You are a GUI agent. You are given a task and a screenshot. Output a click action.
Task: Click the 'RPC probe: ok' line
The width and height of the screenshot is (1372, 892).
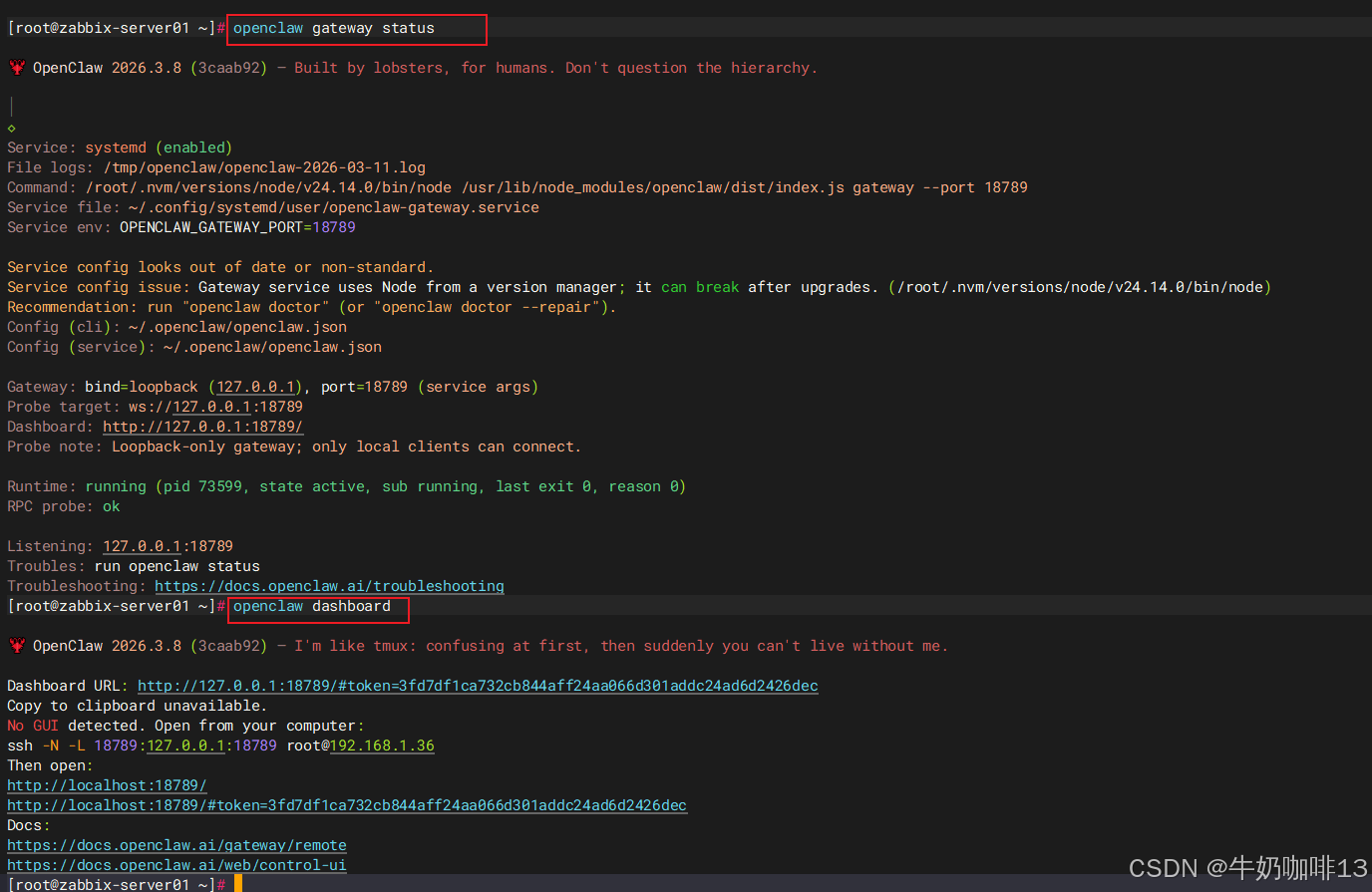(x=64, y=506)
